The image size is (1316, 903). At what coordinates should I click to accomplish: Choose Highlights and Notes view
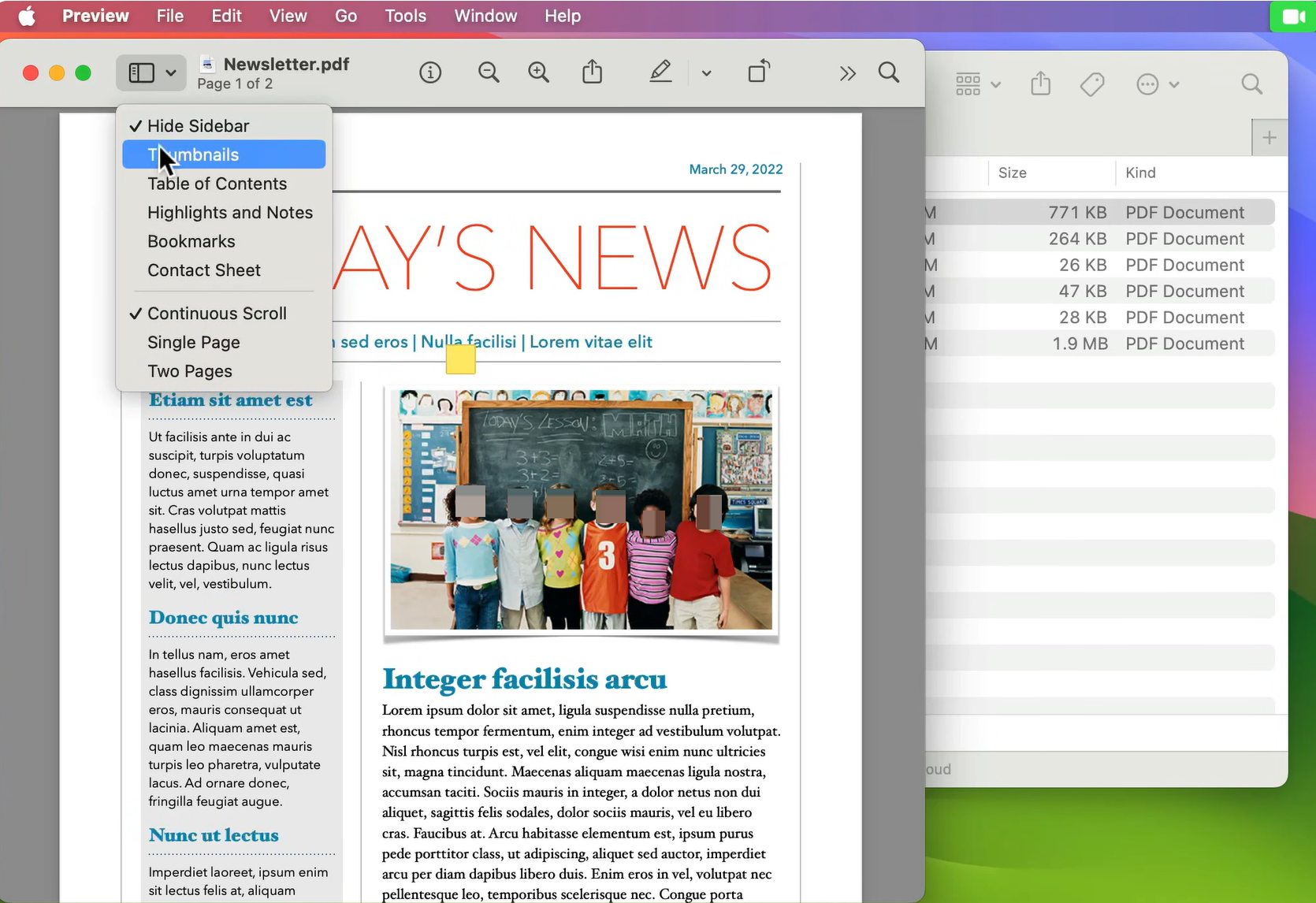click(224, 213)
